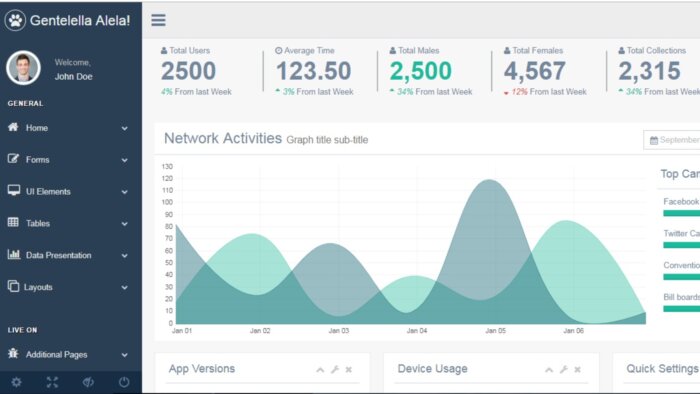Expand the Forms menu chevron
This screenshot has width=700, height=394.
pyautogui.click(x=125, y=160)
